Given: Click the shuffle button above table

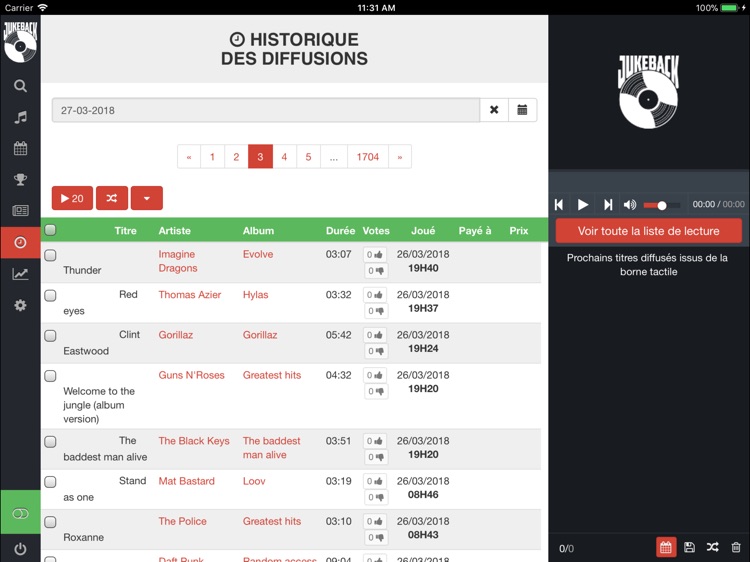Looking at the screenshot, I should (112, 198).
